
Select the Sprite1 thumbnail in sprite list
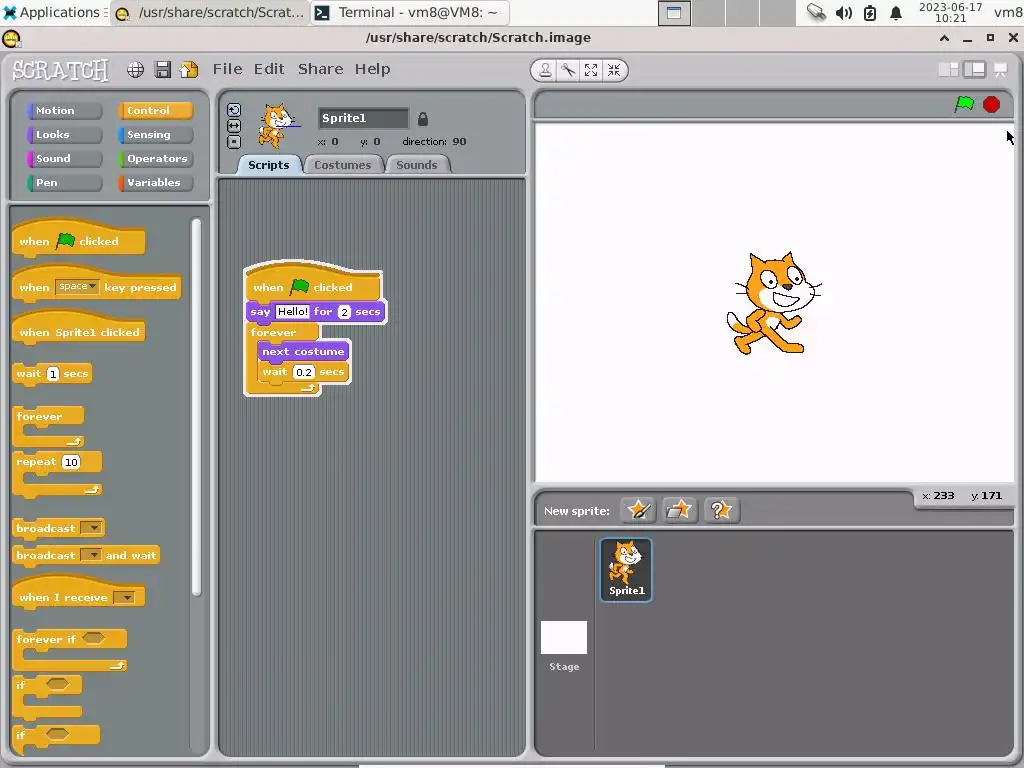626,569
